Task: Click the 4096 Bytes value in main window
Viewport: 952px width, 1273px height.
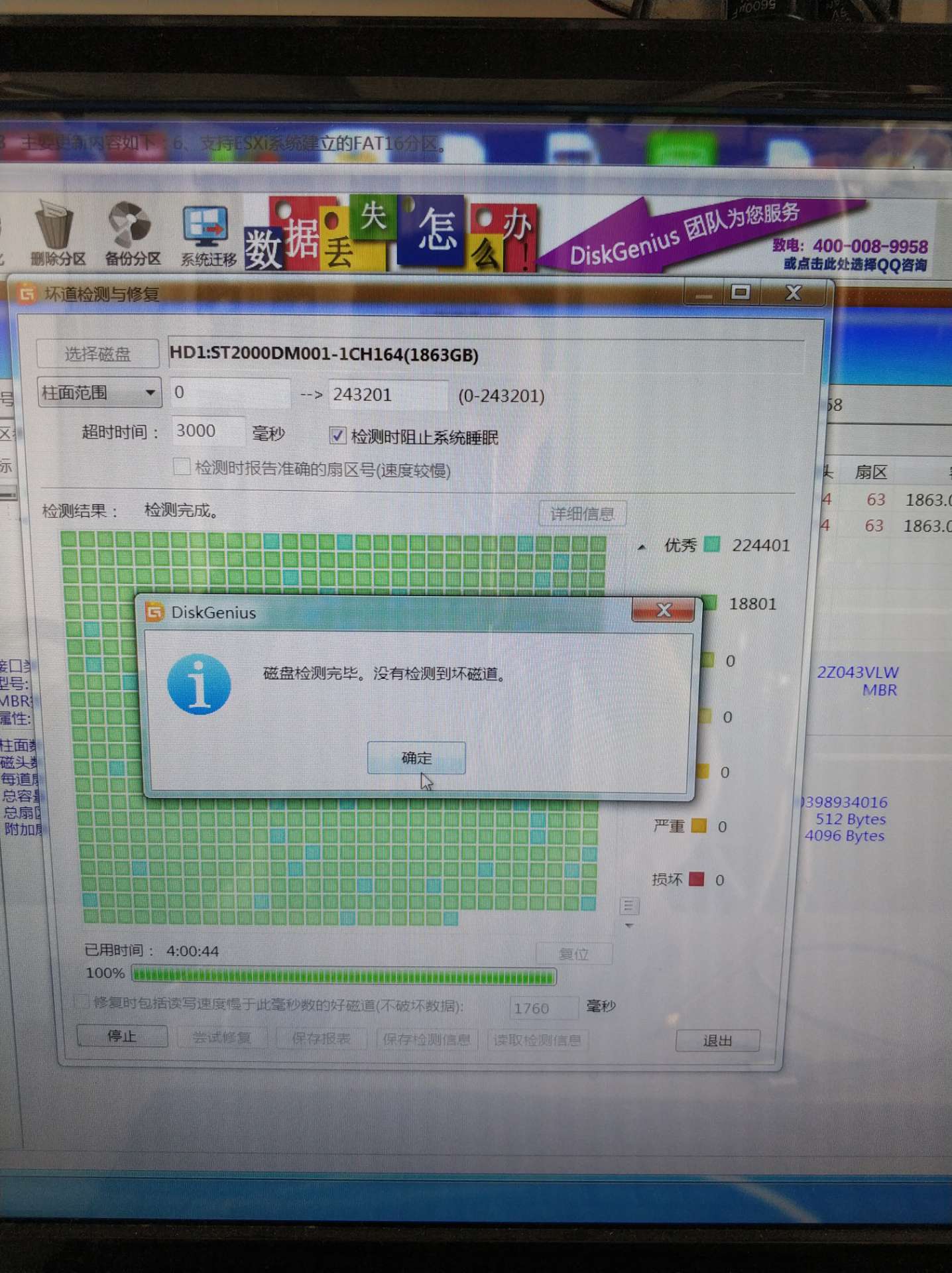Action: tap(845, 835)
